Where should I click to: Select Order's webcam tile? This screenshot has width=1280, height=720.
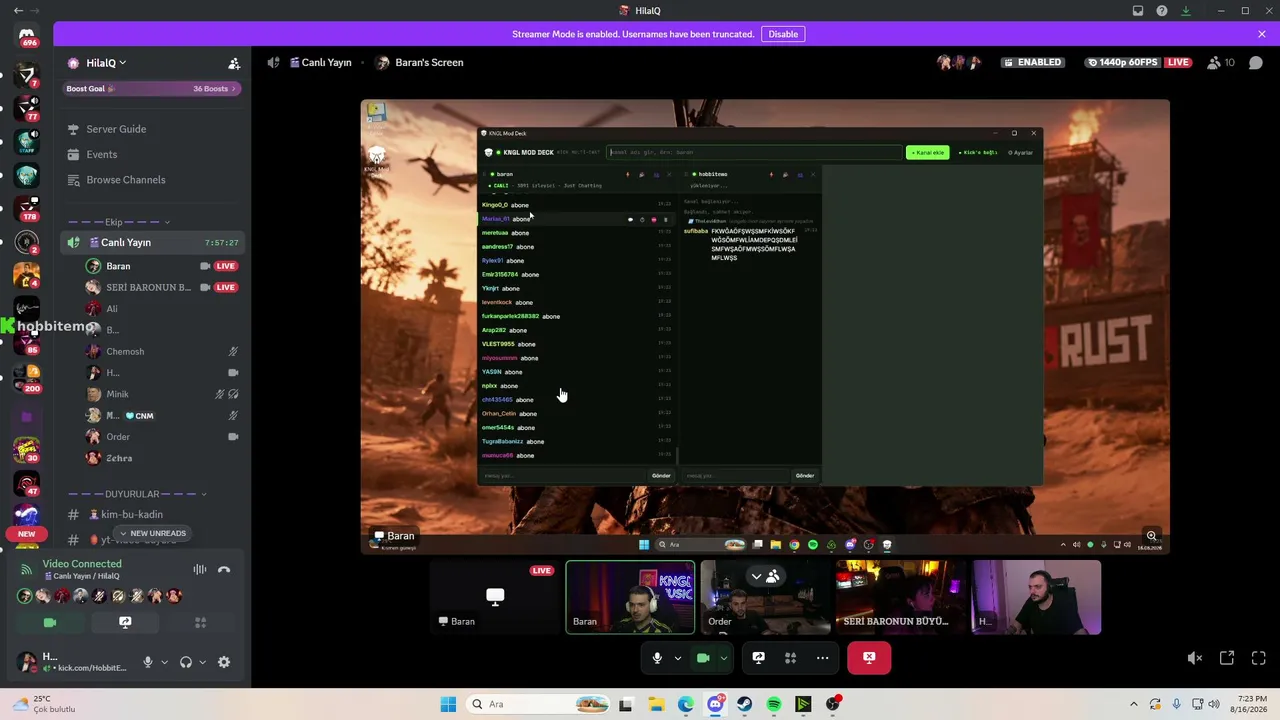[x=765, y=597]
